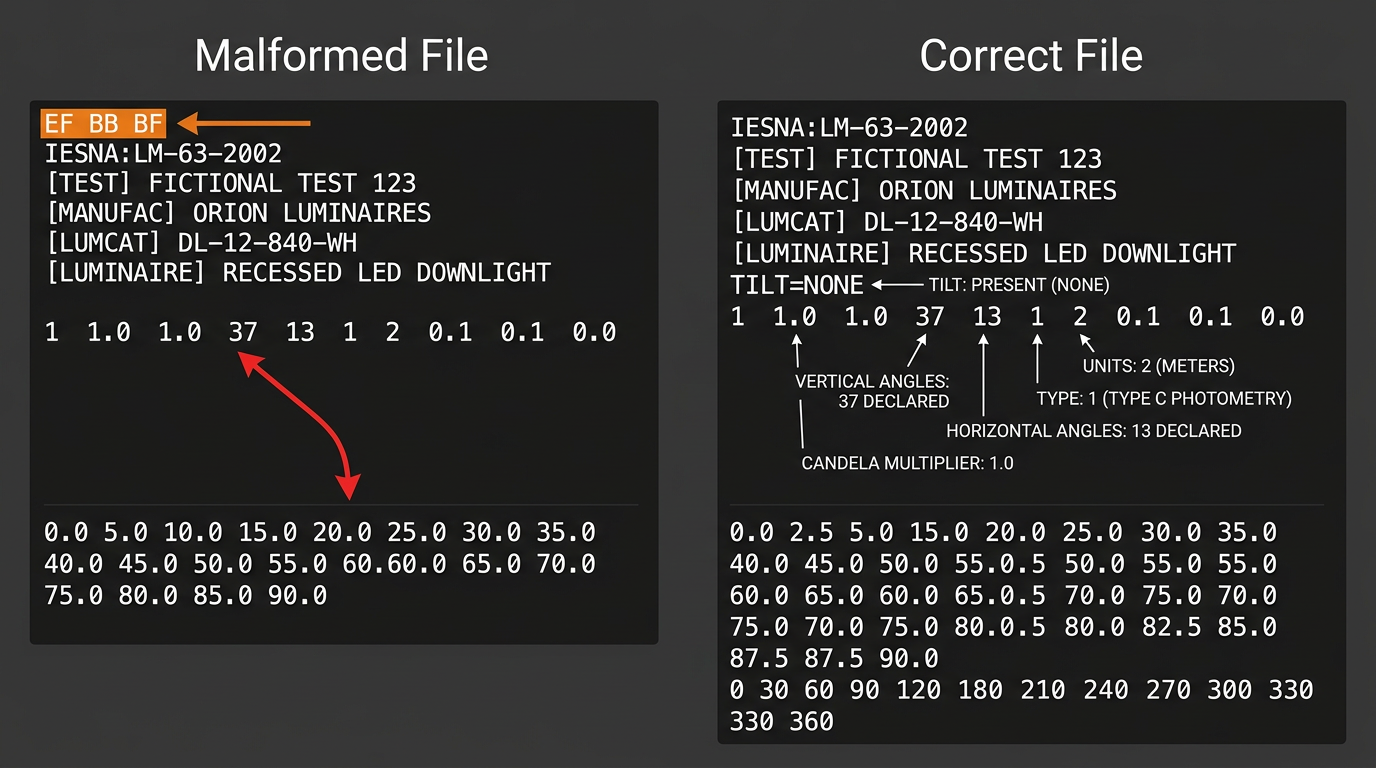The image size is (1376, 768).
Task: Click the malformed 60.60.0 angle token
Action: click(394, 564)
